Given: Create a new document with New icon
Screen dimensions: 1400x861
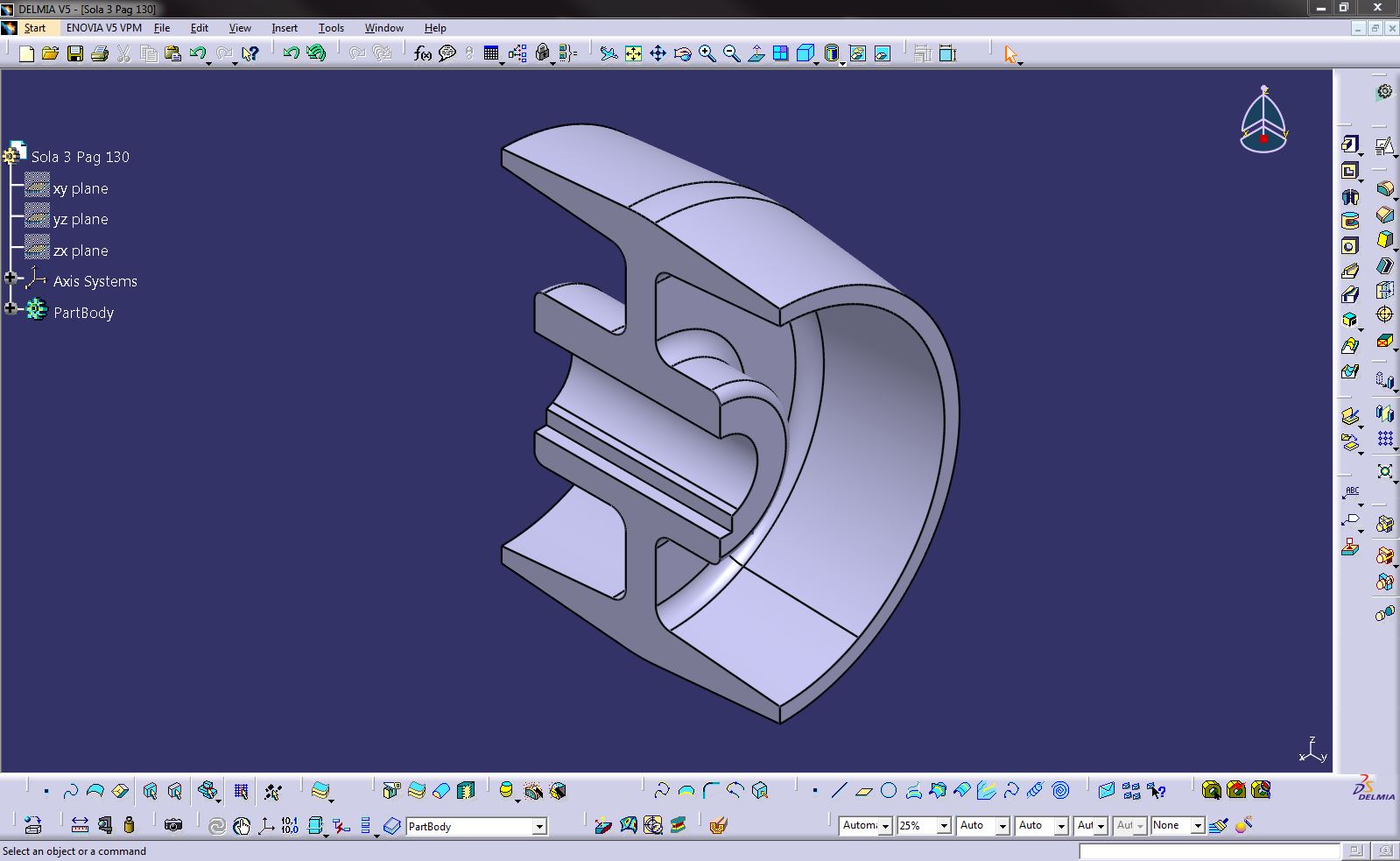Looking at the screenshot, I should [26, 53].
